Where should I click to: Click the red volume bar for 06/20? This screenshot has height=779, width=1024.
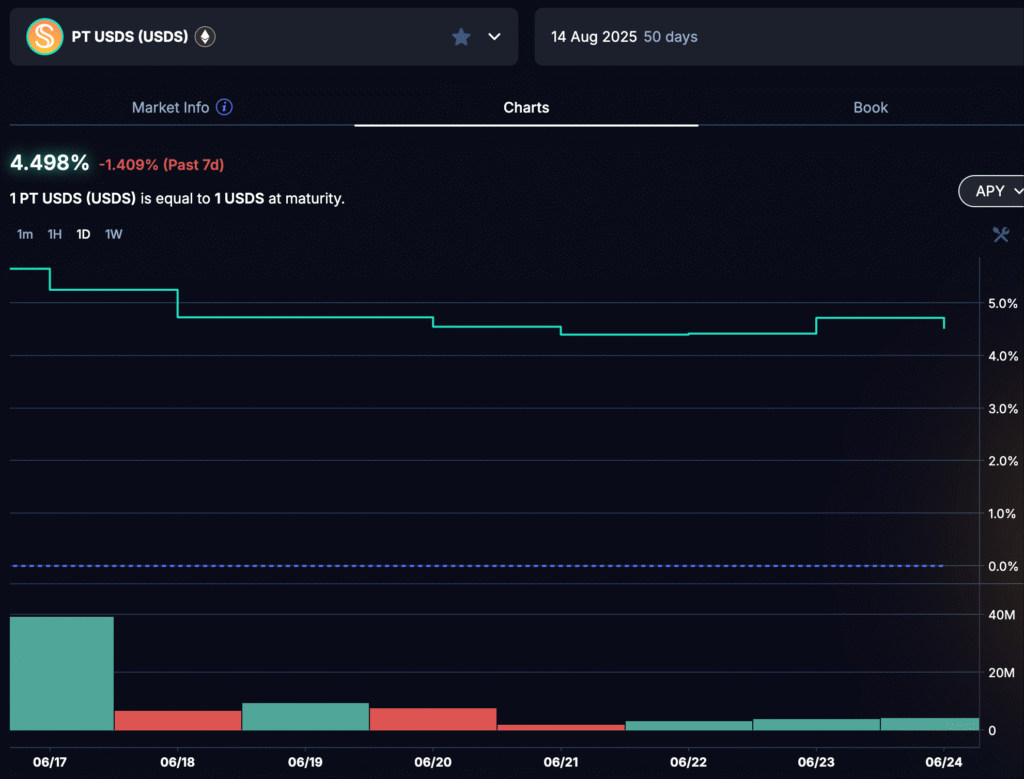coord(433,719)
